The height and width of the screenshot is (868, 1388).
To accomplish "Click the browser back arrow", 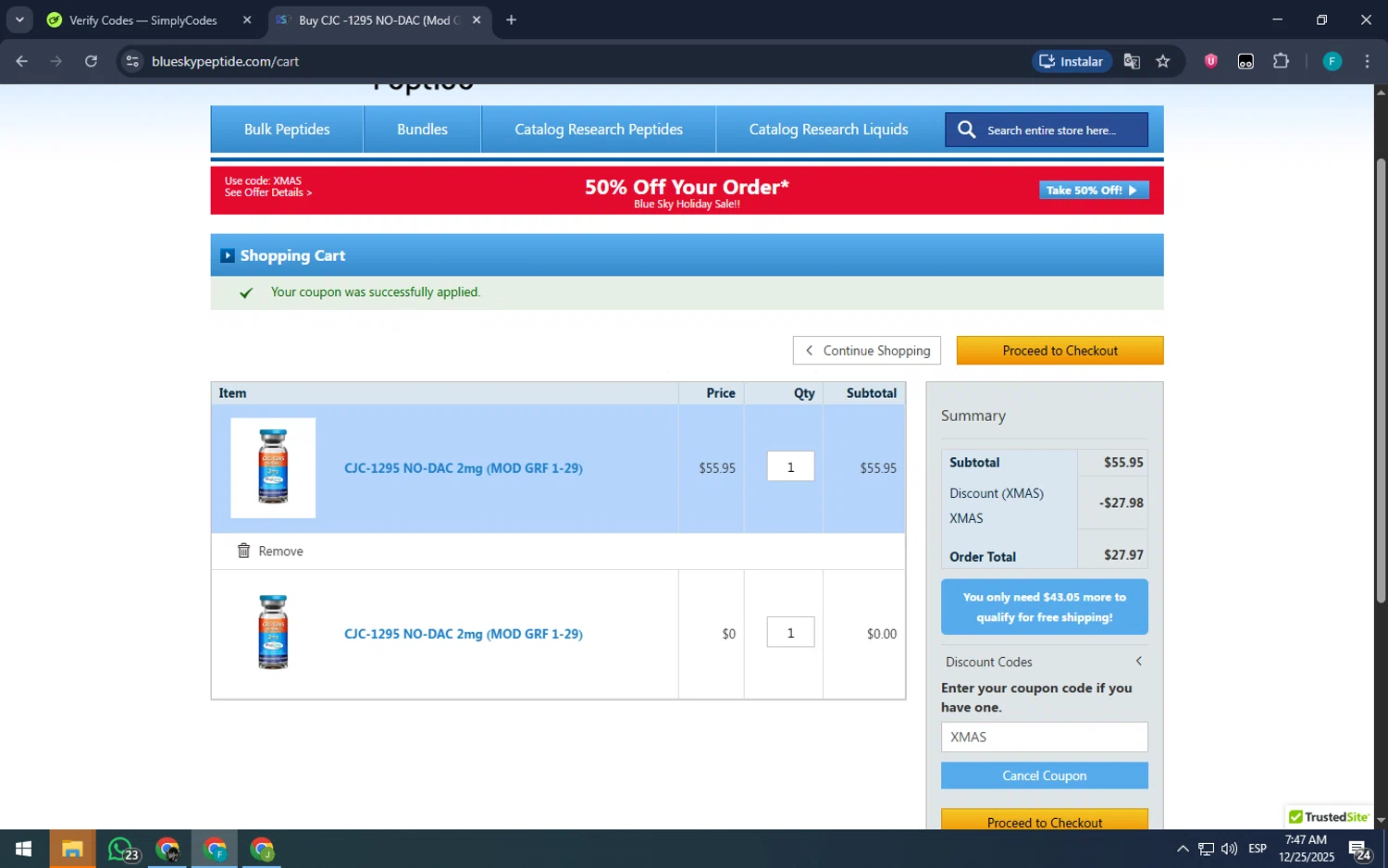I will tap(22, 61).
